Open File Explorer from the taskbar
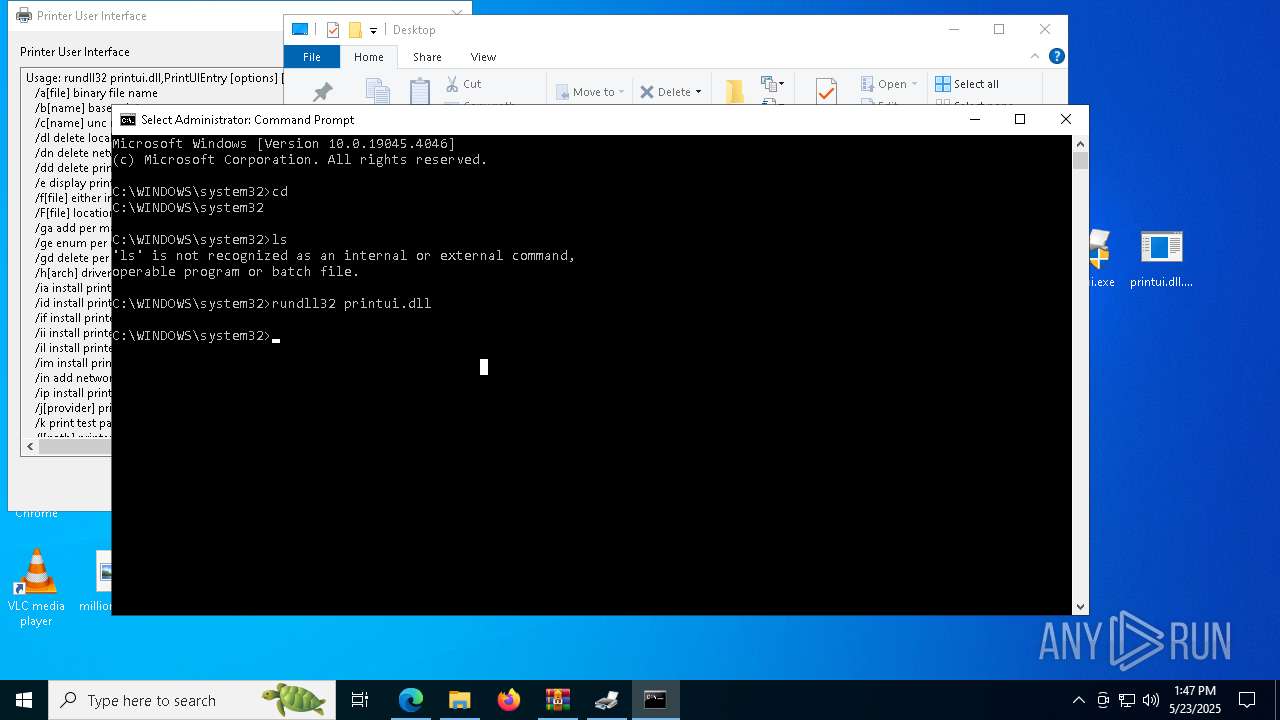 [x=459, y=700]
